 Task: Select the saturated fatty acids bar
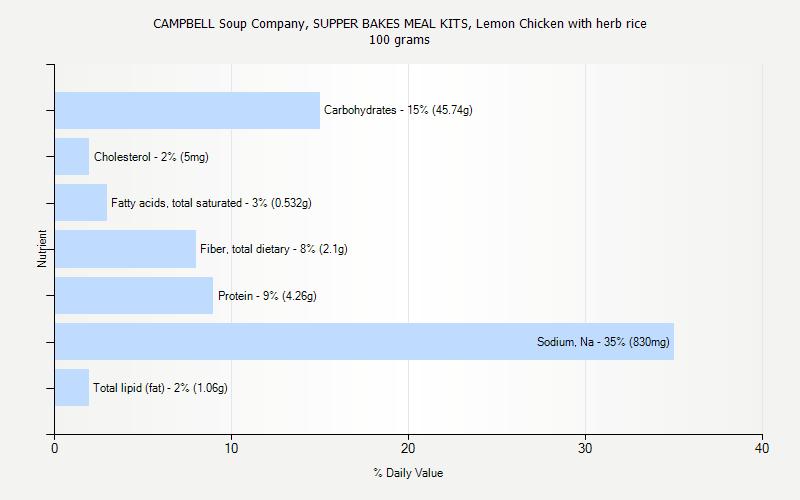(x=81, y=203)
